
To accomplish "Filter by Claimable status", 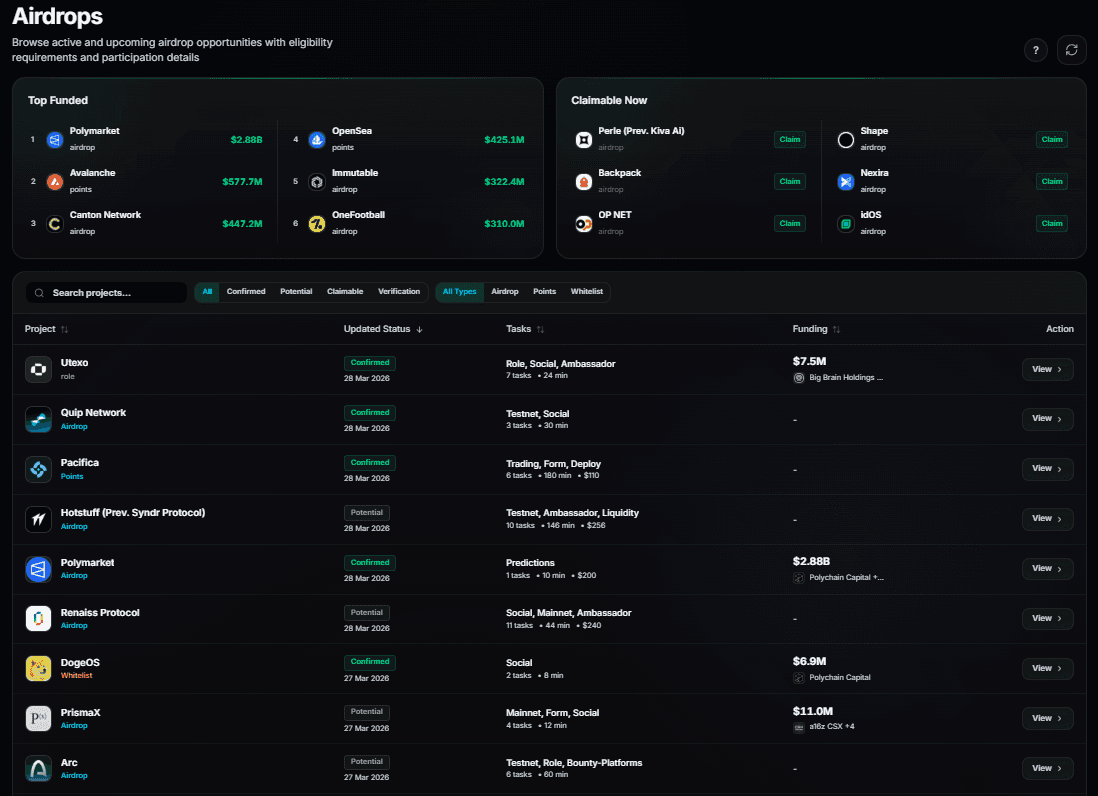I will (x=345, y=292).
